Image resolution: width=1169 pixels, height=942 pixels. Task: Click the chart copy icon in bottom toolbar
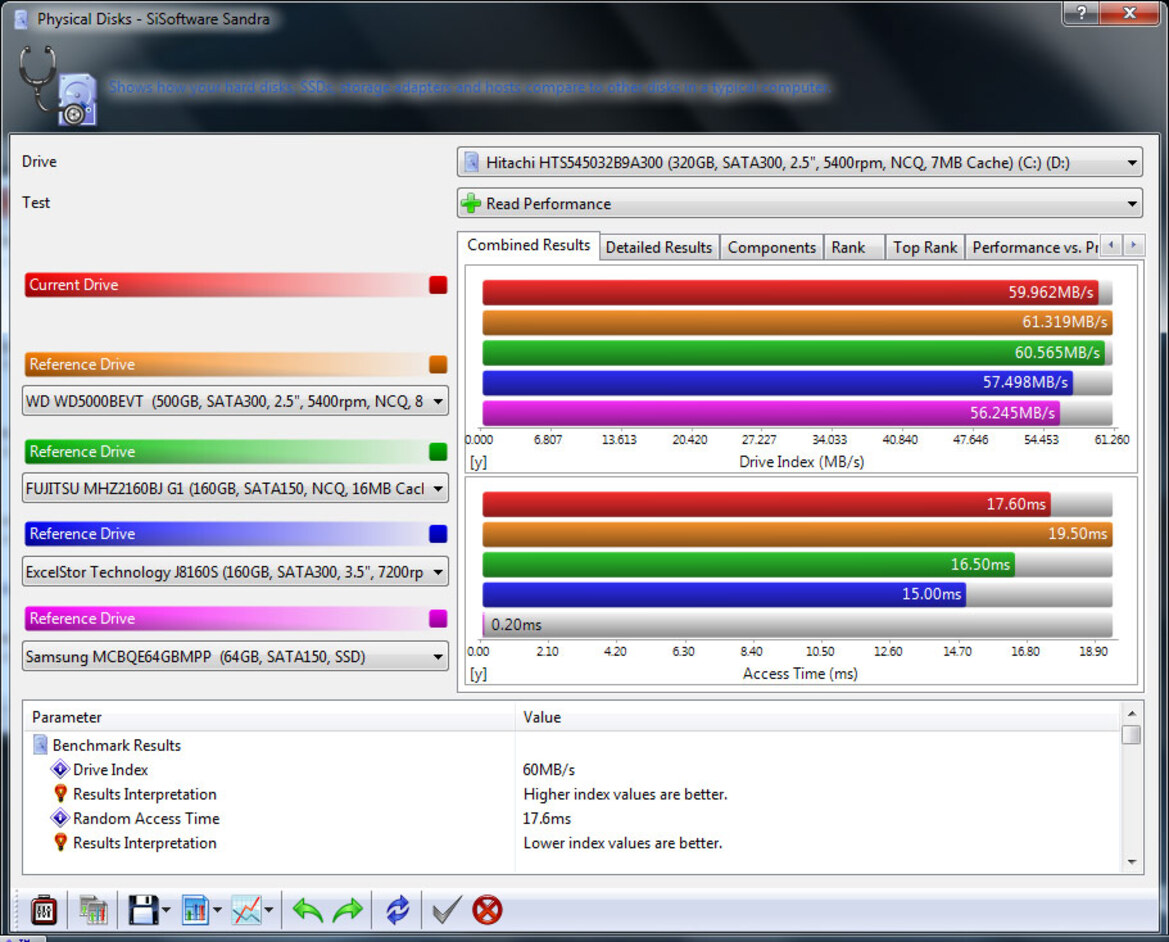[93, 910]
